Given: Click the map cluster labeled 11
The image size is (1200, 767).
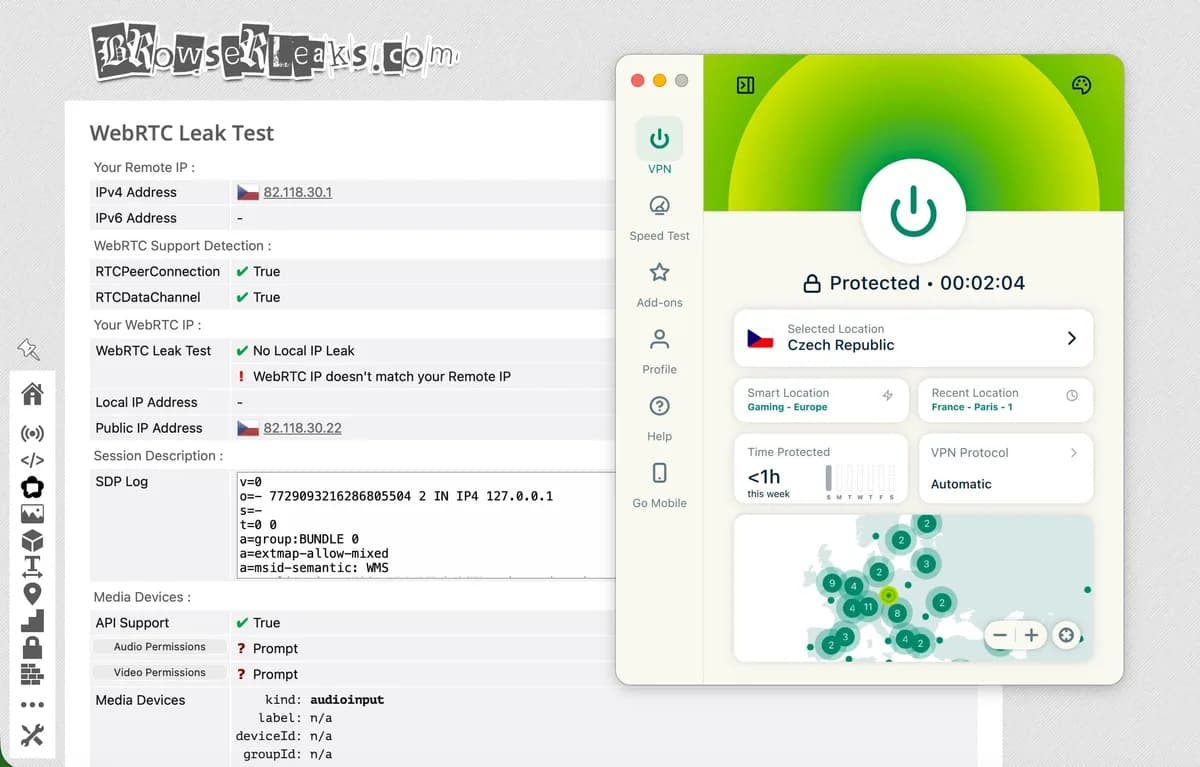Looking at the screenshot, I should point(868,607).
